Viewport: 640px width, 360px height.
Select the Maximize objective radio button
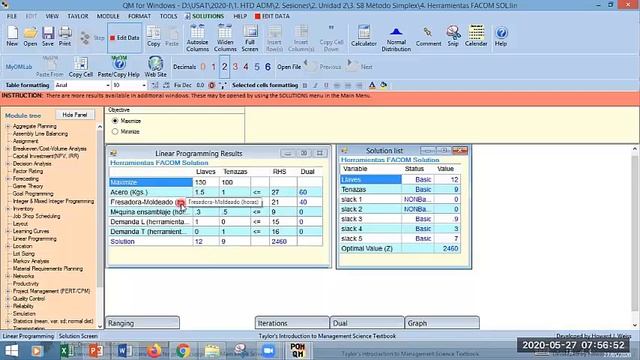(x=115, y=121)
